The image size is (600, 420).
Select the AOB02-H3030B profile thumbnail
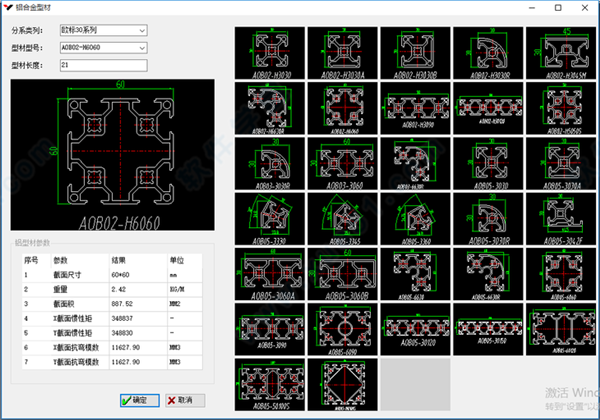tap(415, 53)
